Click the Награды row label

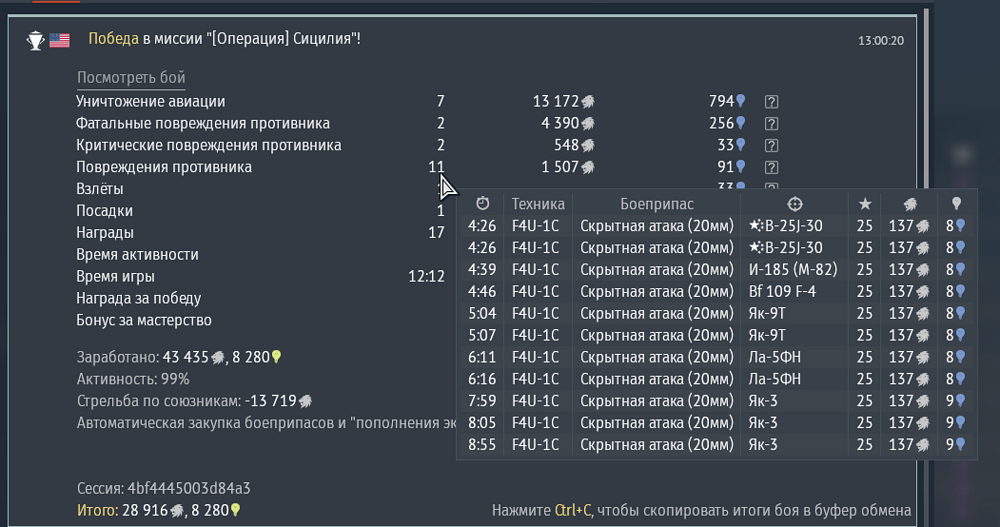105,233
